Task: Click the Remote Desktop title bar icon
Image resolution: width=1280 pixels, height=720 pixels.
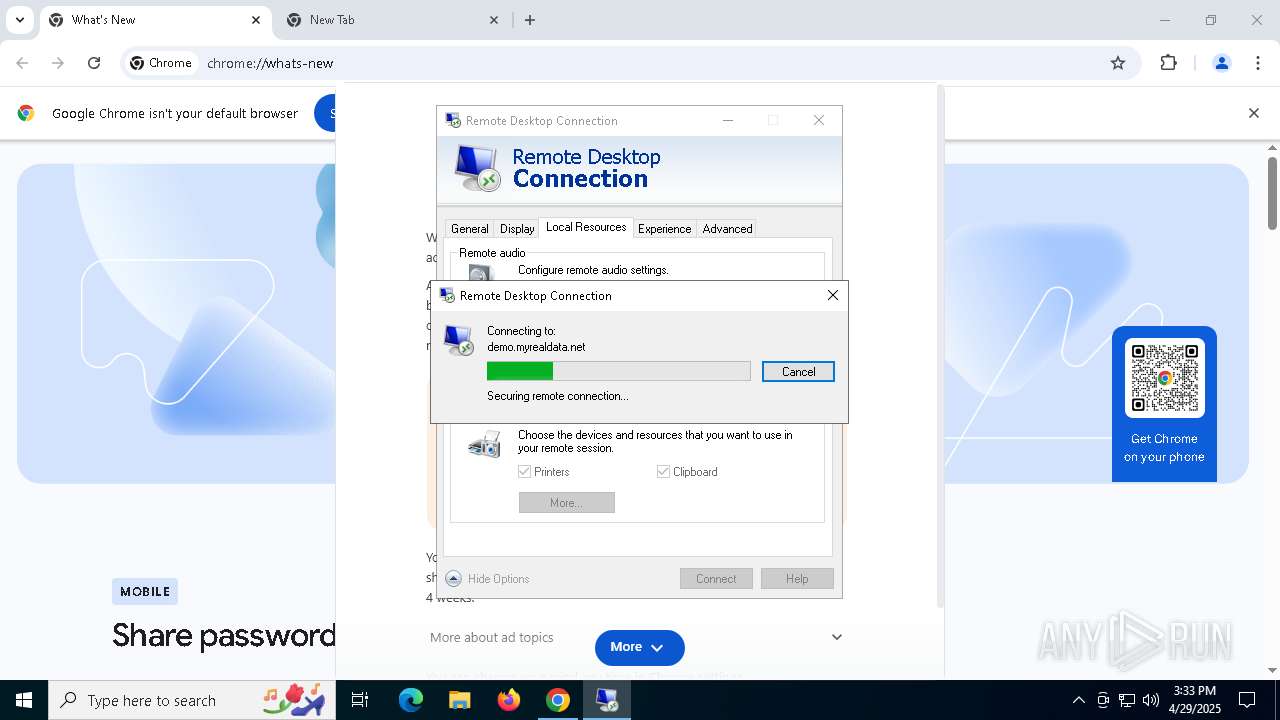Action: pos(453,120)
